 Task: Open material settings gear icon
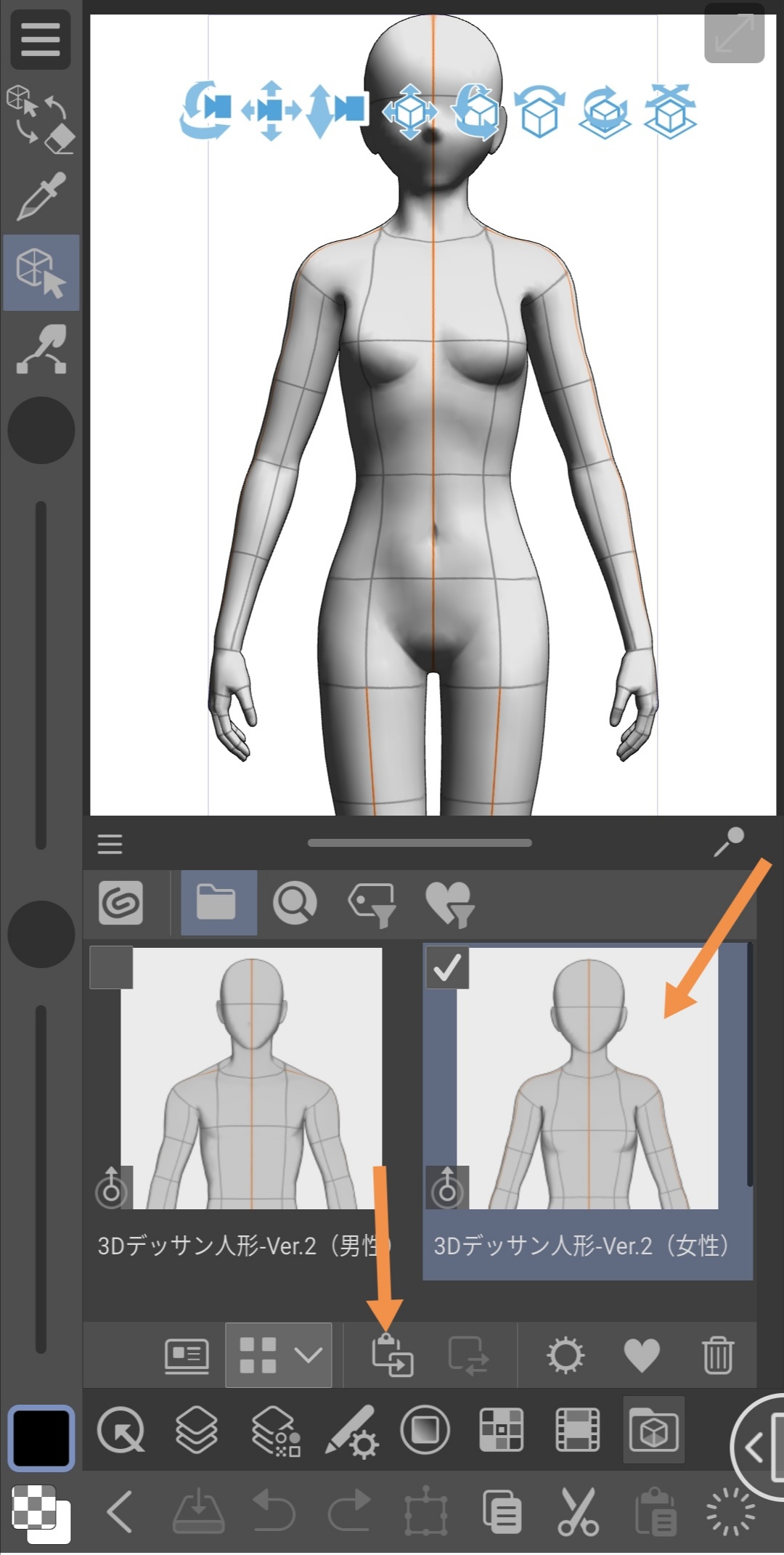pos(565,1355)
